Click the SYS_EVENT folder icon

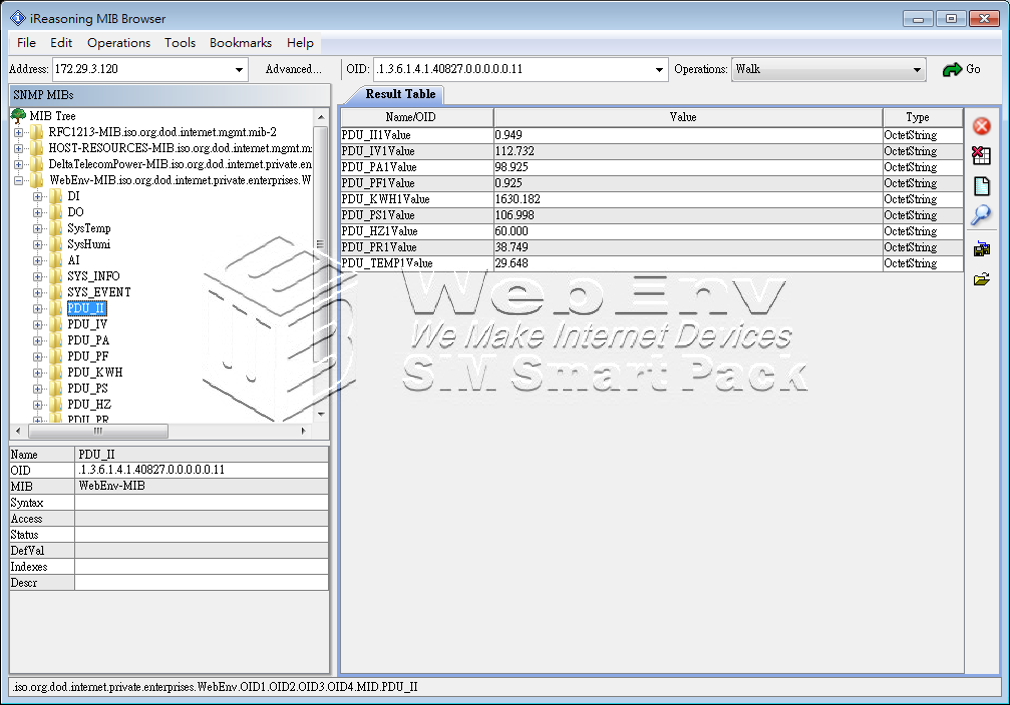55,293
